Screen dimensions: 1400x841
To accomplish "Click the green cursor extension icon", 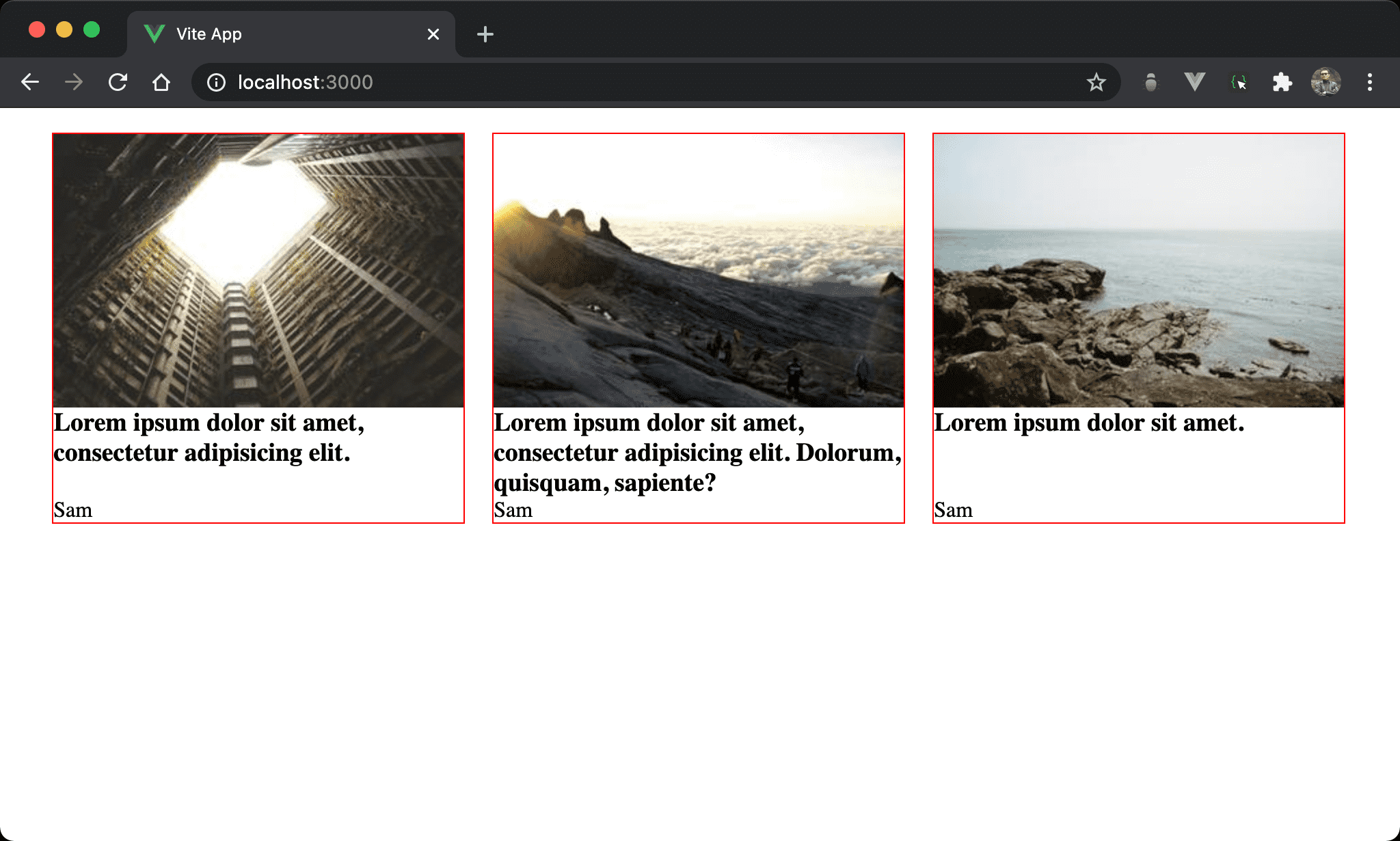I will [x=1239, y=83].
